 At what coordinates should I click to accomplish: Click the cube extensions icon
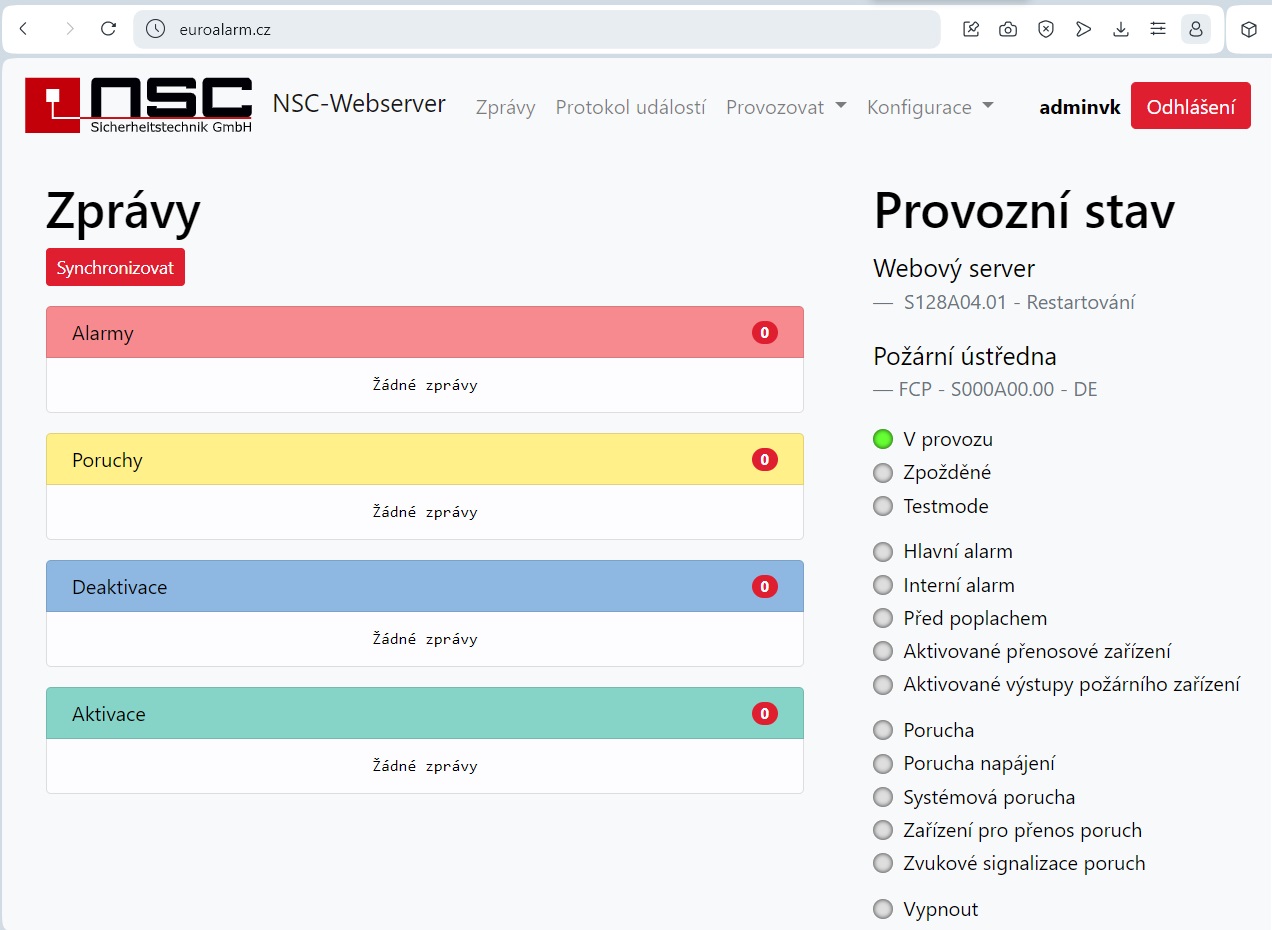click(x=1248, y=29)
